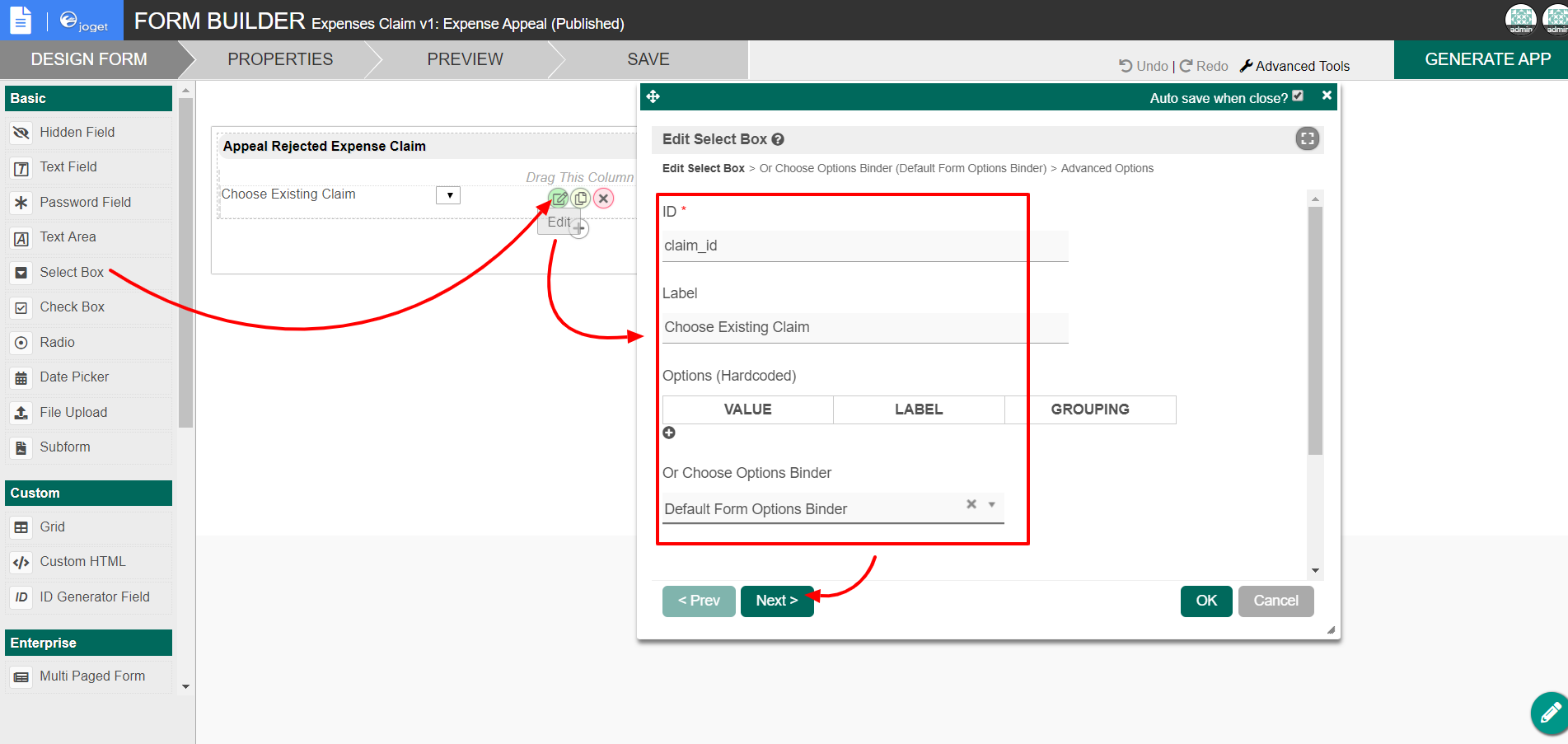
Task: Click the help icon beside Edit Select Box
Action: tap(778, 140)
